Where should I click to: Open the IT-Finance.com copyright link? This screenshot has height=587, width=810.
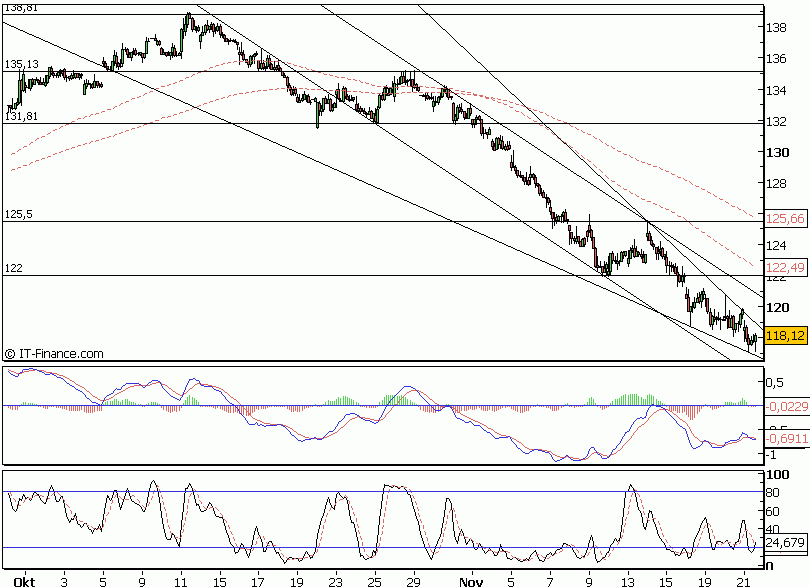(x=55, y=352)
